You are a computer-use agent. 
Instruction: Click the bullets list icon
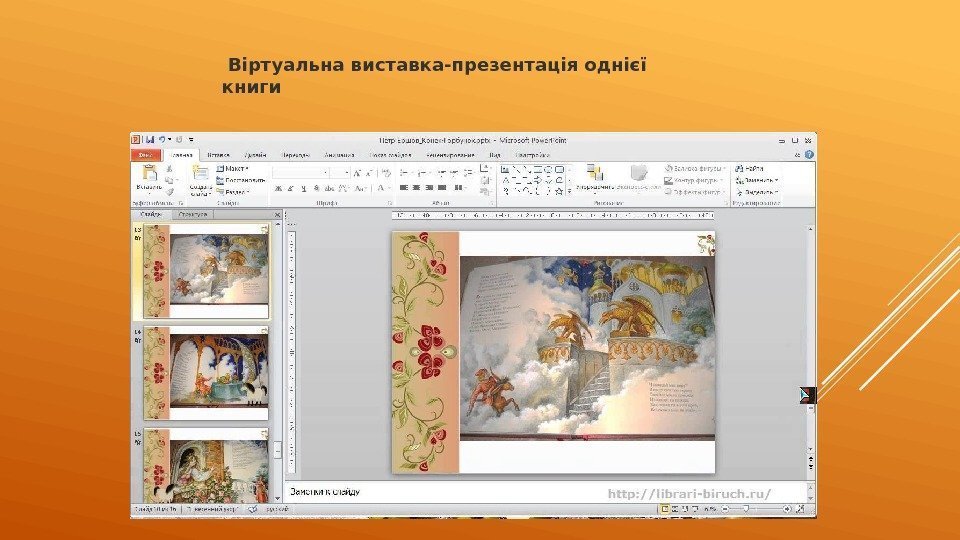tap(405, 173)
